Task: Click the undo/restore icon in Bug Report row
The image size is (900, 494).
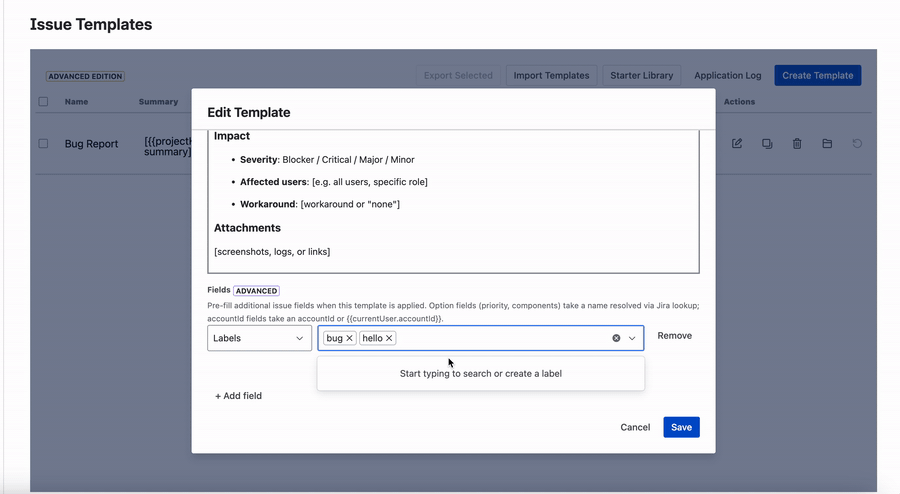Action: pyautogui.click(x=857, y=143)
